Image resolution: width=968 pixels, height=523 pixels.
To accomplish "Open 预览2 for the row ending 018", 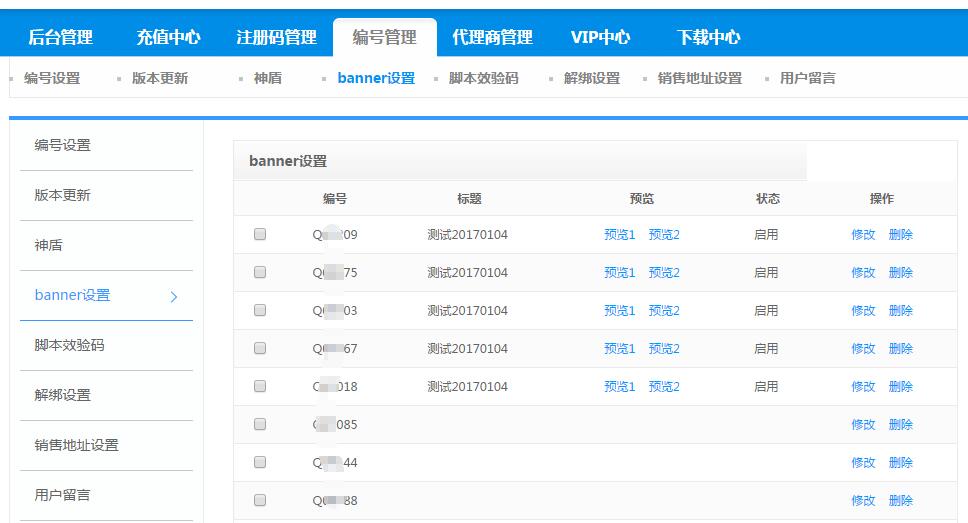I will point(664,387).
